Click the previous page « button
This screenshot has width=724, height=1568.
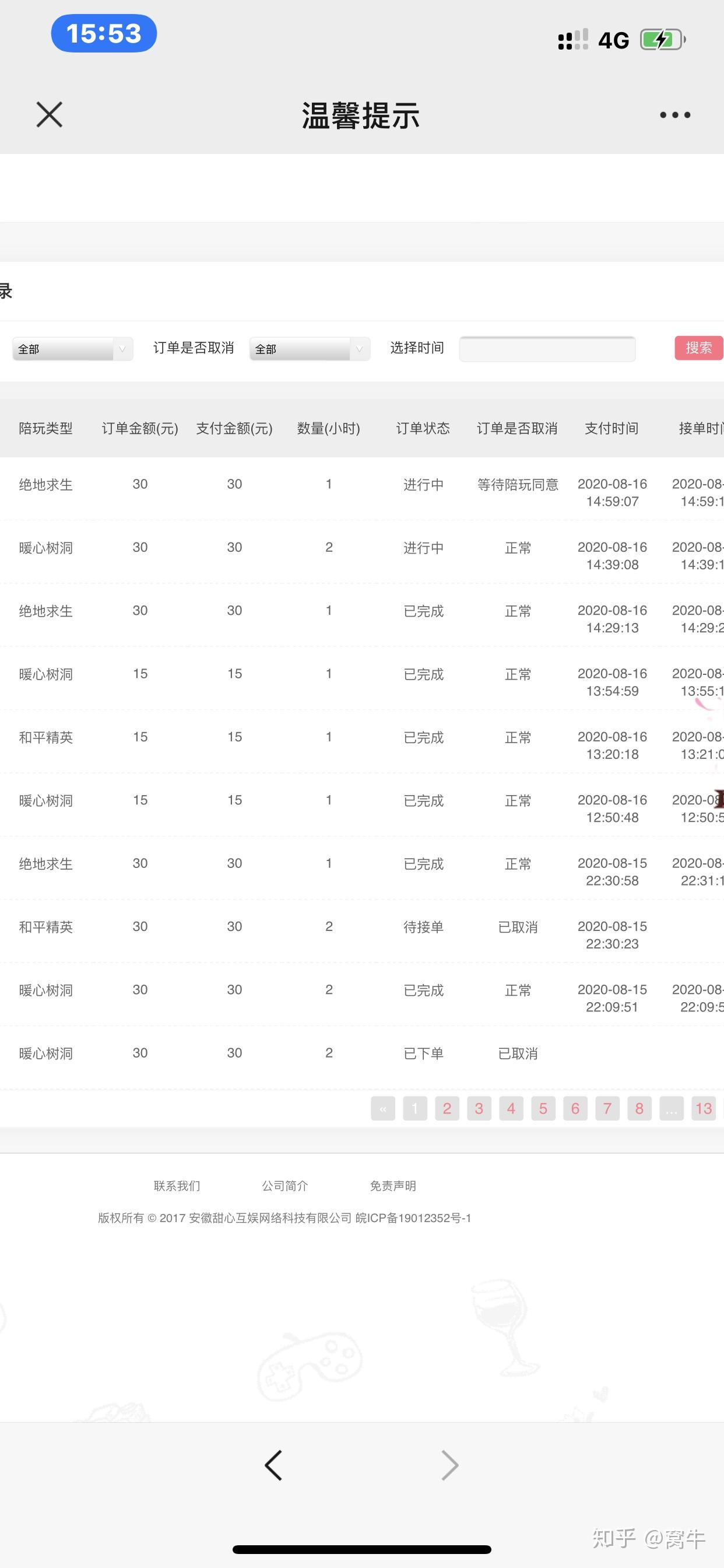click(x=382, y=1108)
